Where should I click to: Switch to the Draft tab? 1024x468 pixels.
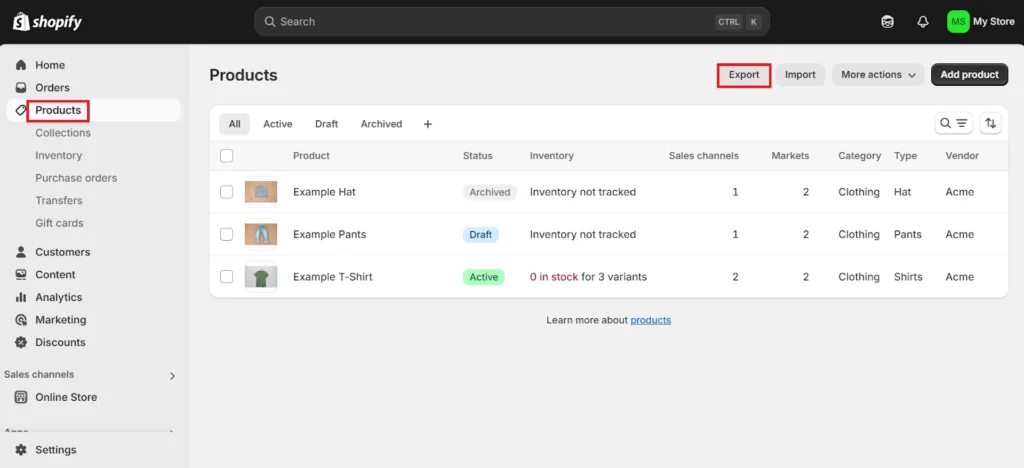(326, 124)
